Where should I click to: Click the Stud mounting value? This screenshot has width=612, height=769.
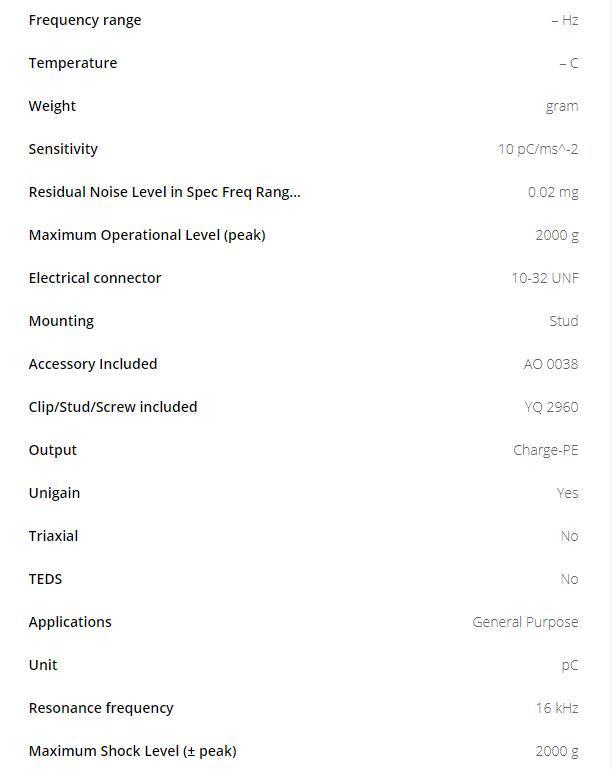click(564, 321)
